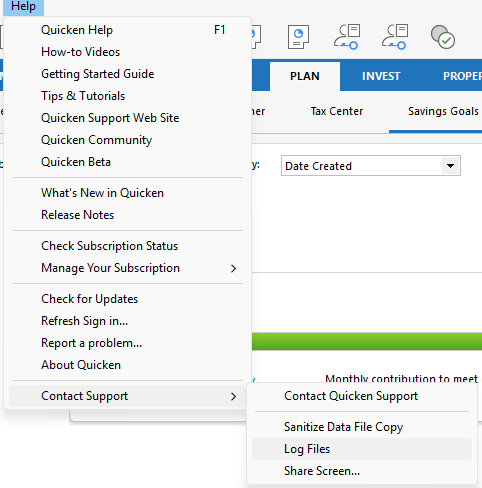This screenshot has width=482, height=488.
Task: Click the first person-with-document toolbar icon
Action: pyautogui.click(x=347, y=37)
